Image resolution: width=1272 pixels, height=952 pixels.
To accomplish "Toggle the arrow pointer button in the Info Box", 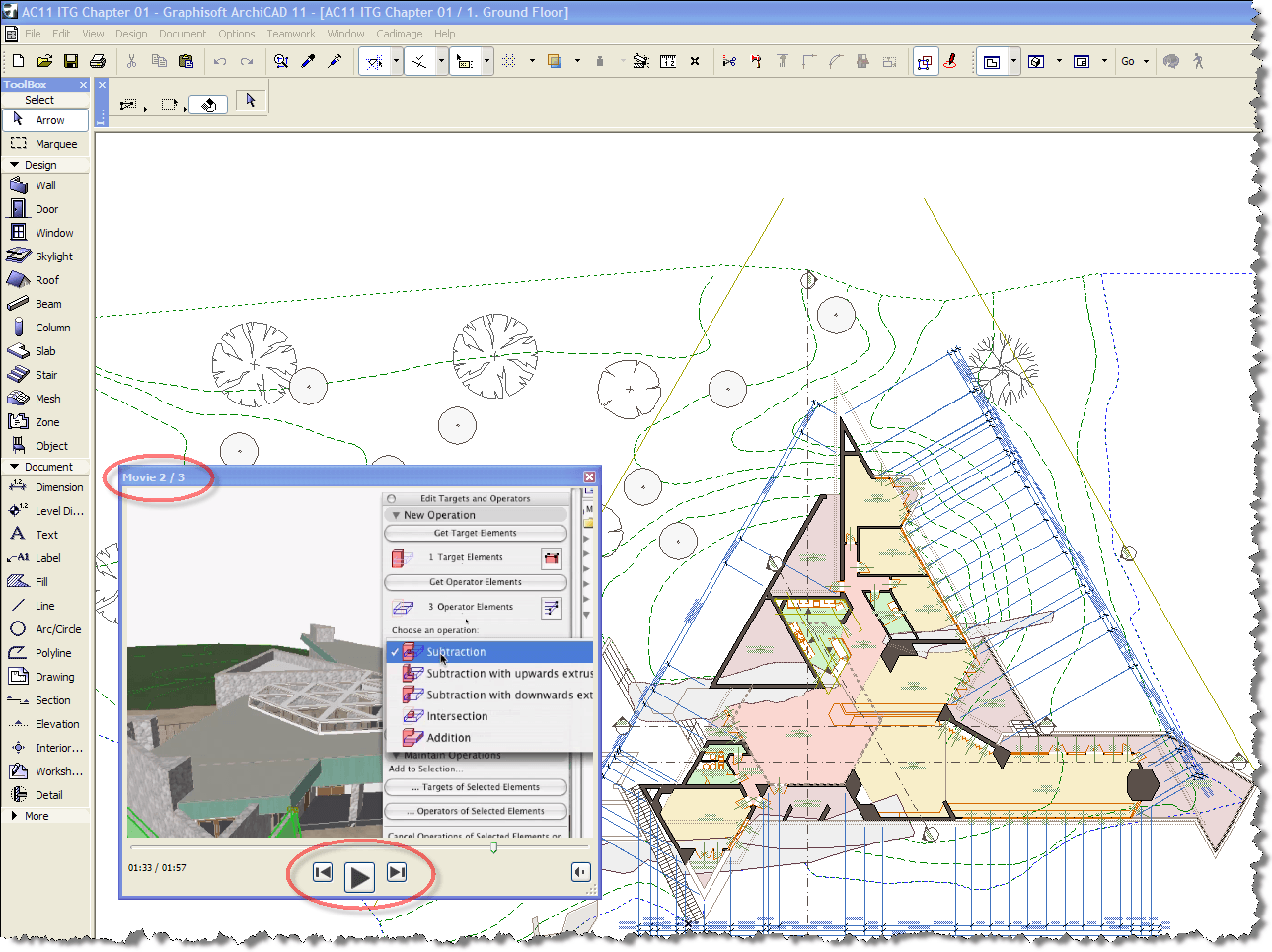I will click(x=251, y=101).
